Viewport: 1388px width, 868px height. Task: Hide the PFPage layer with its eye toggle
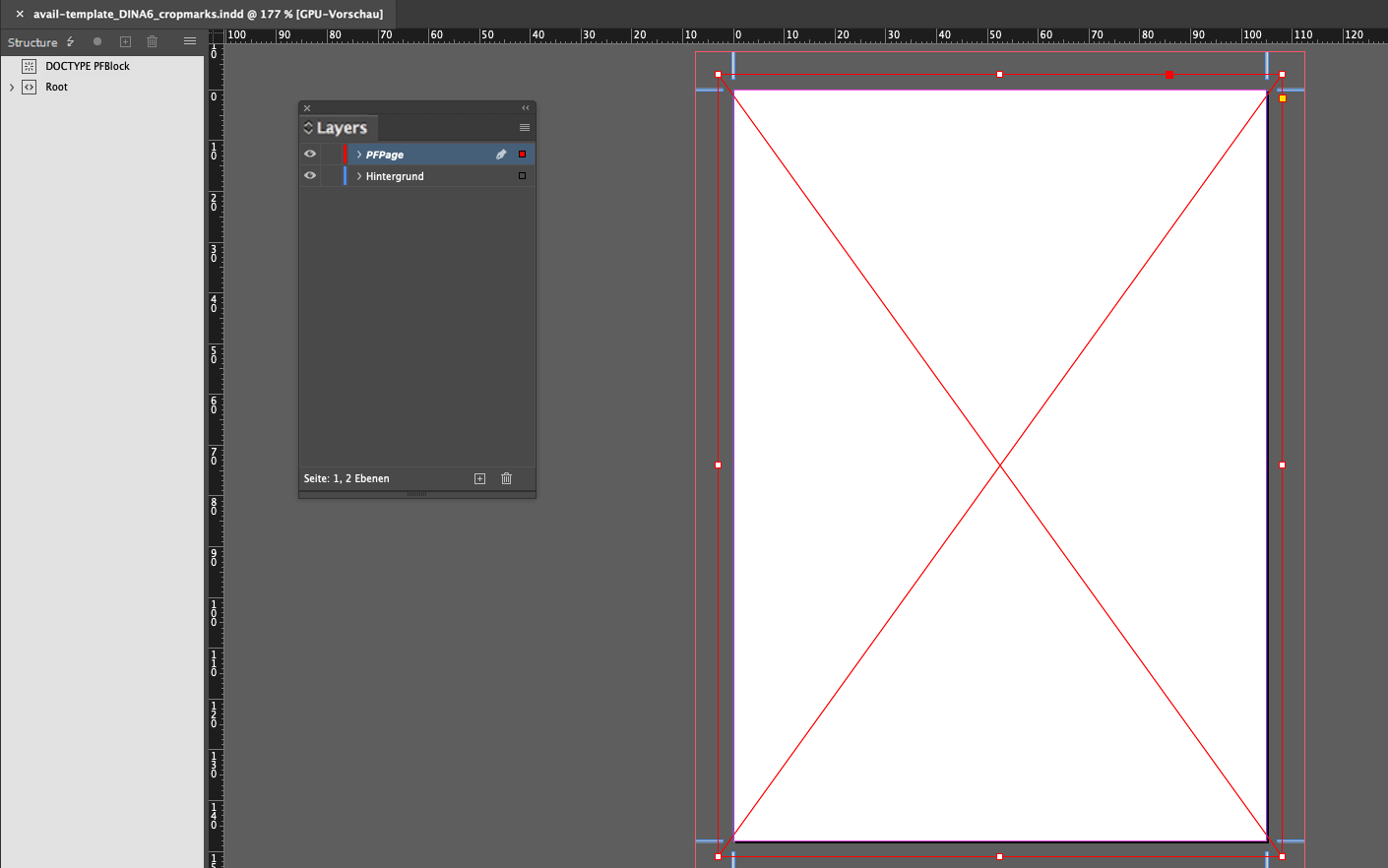pyautogui.click(x=310, y=154)
